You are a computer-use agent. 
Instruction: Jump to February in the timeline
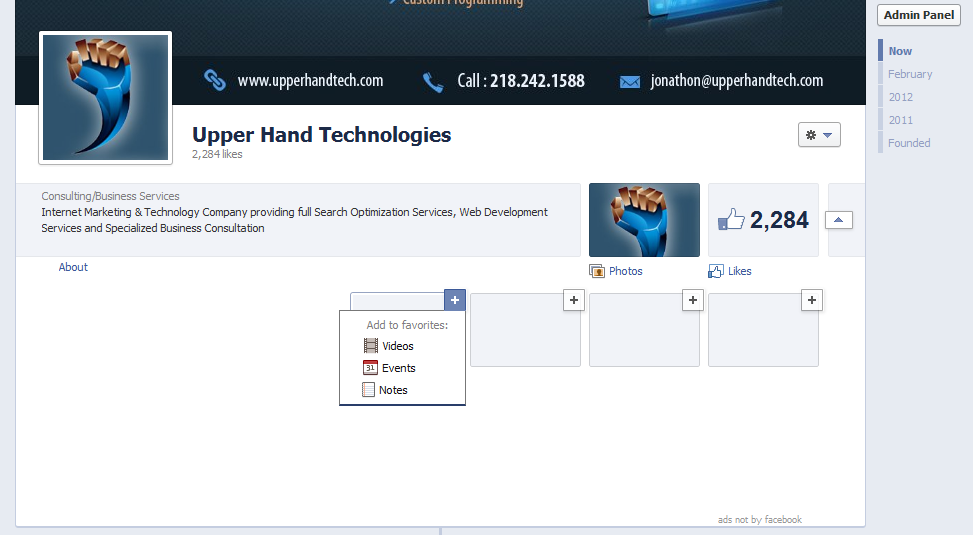[910, 74]
